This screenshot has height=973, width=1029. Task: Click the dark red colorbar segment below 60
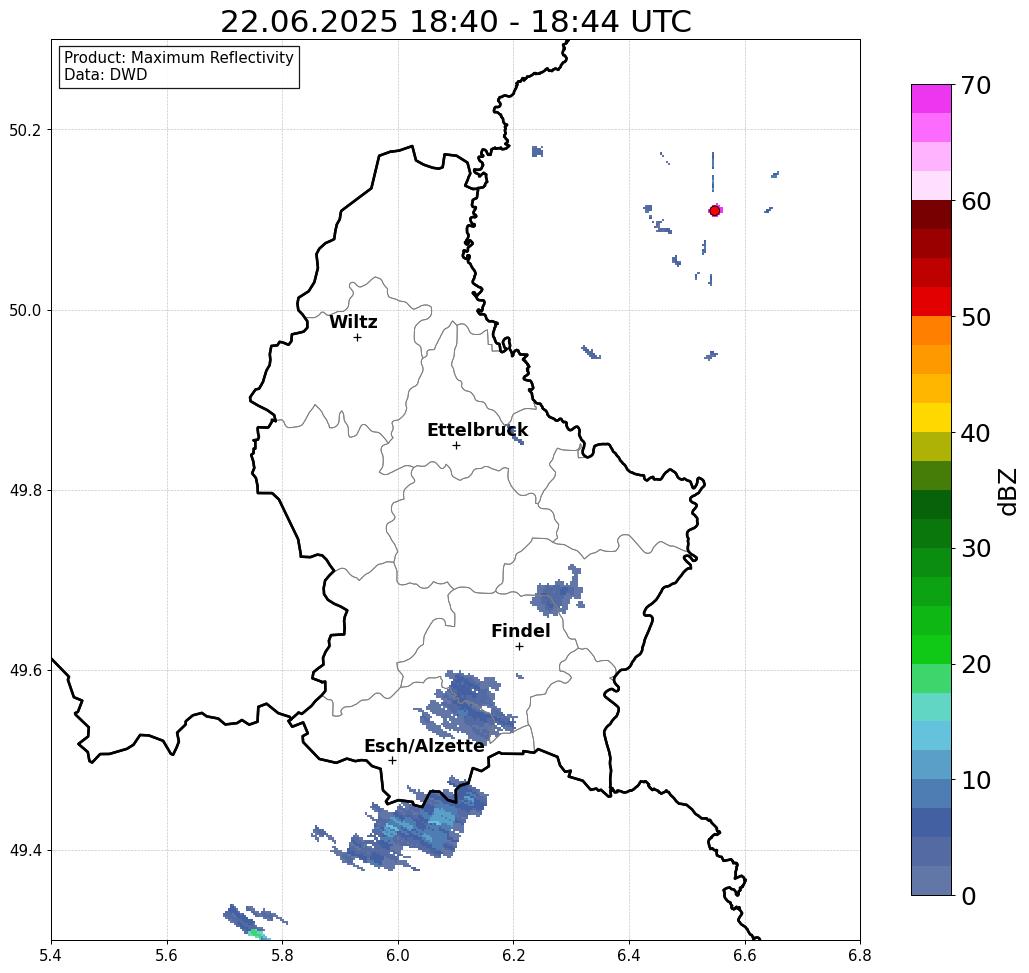[931, 215]
